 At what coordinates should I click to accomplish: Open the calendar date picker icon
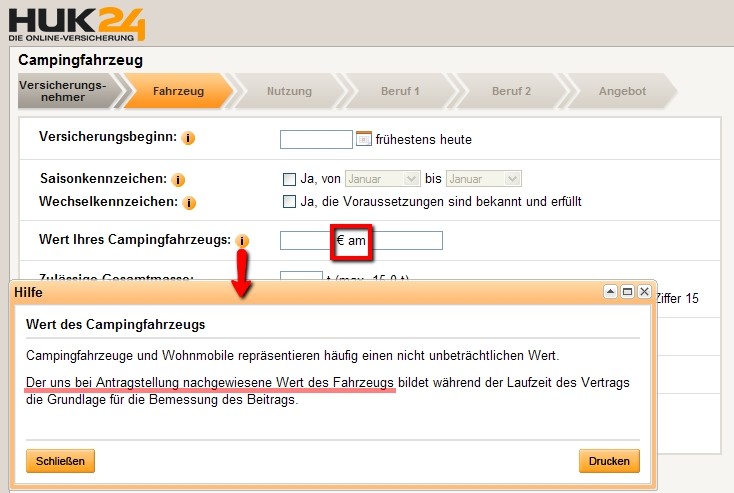[x=364, y=139]
